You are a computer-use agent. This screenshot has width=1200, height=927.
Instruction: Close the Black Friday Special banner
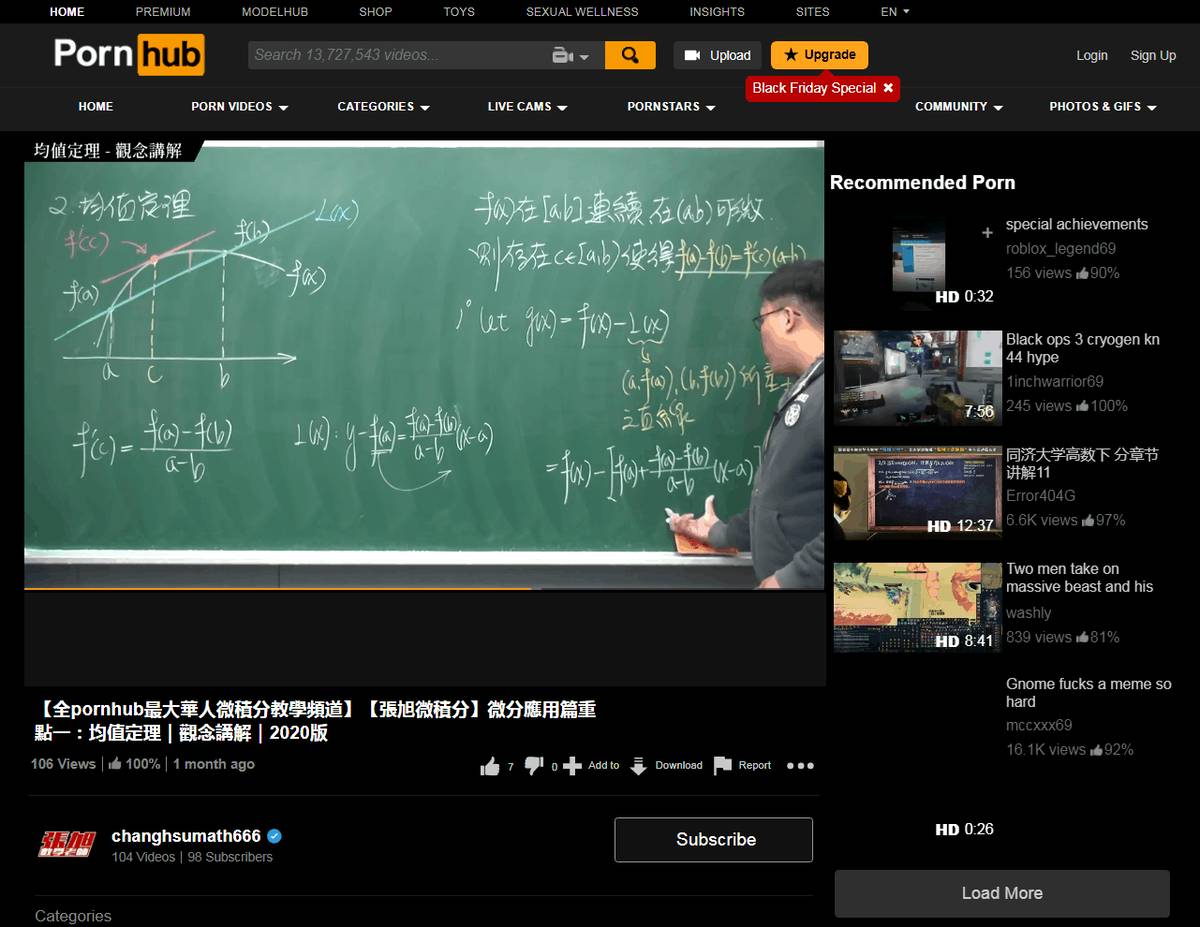(x=888, y=88)
